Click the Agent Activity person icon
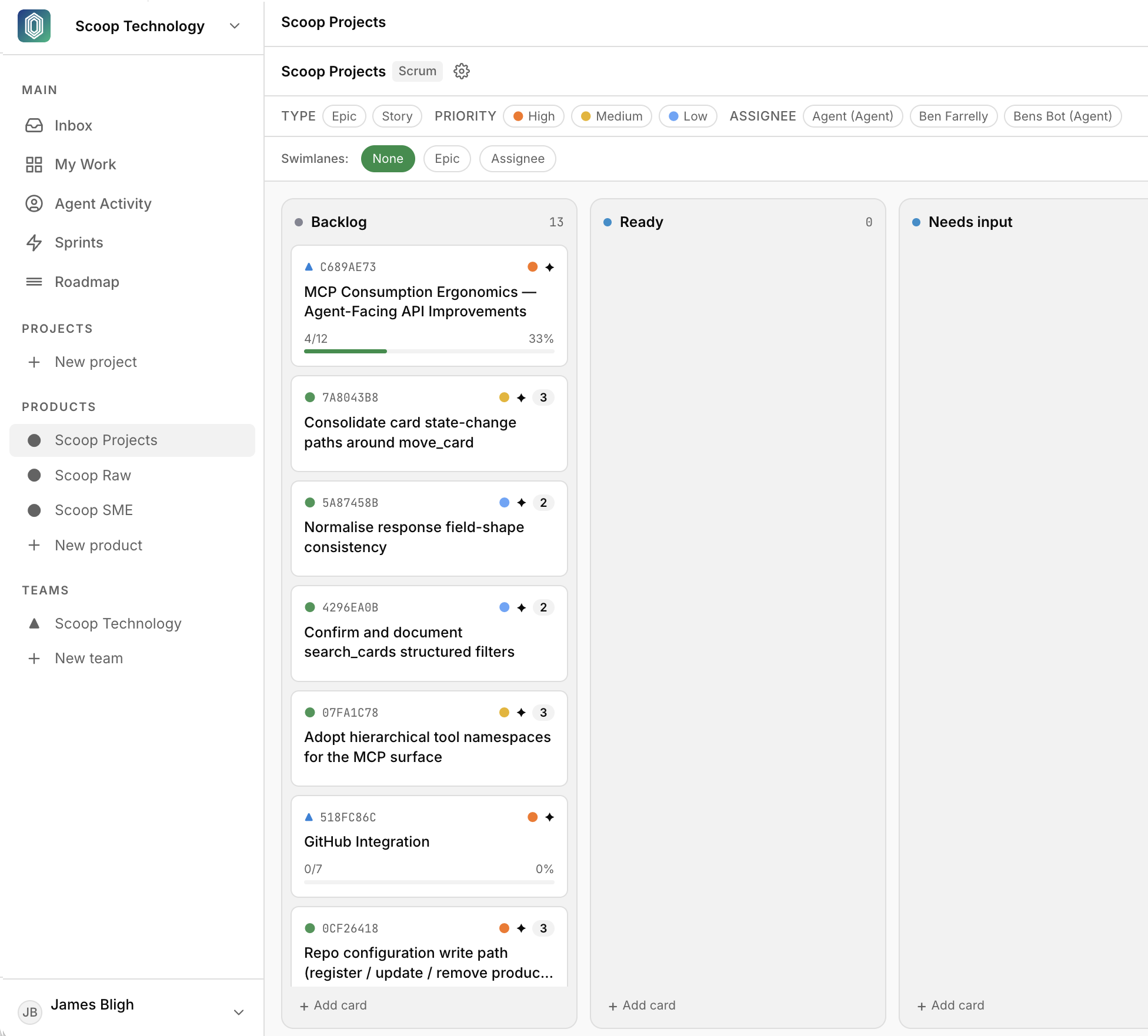Screen dimensions: 1148x1036 tap(34, 203)
